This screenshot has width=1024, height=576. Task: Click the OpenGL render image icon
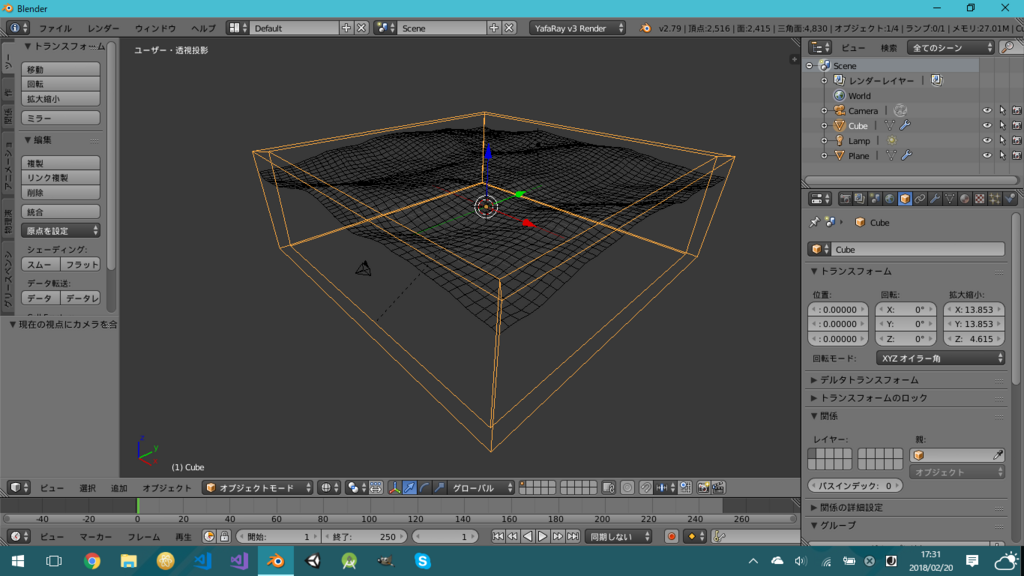[x=703, y=488]
